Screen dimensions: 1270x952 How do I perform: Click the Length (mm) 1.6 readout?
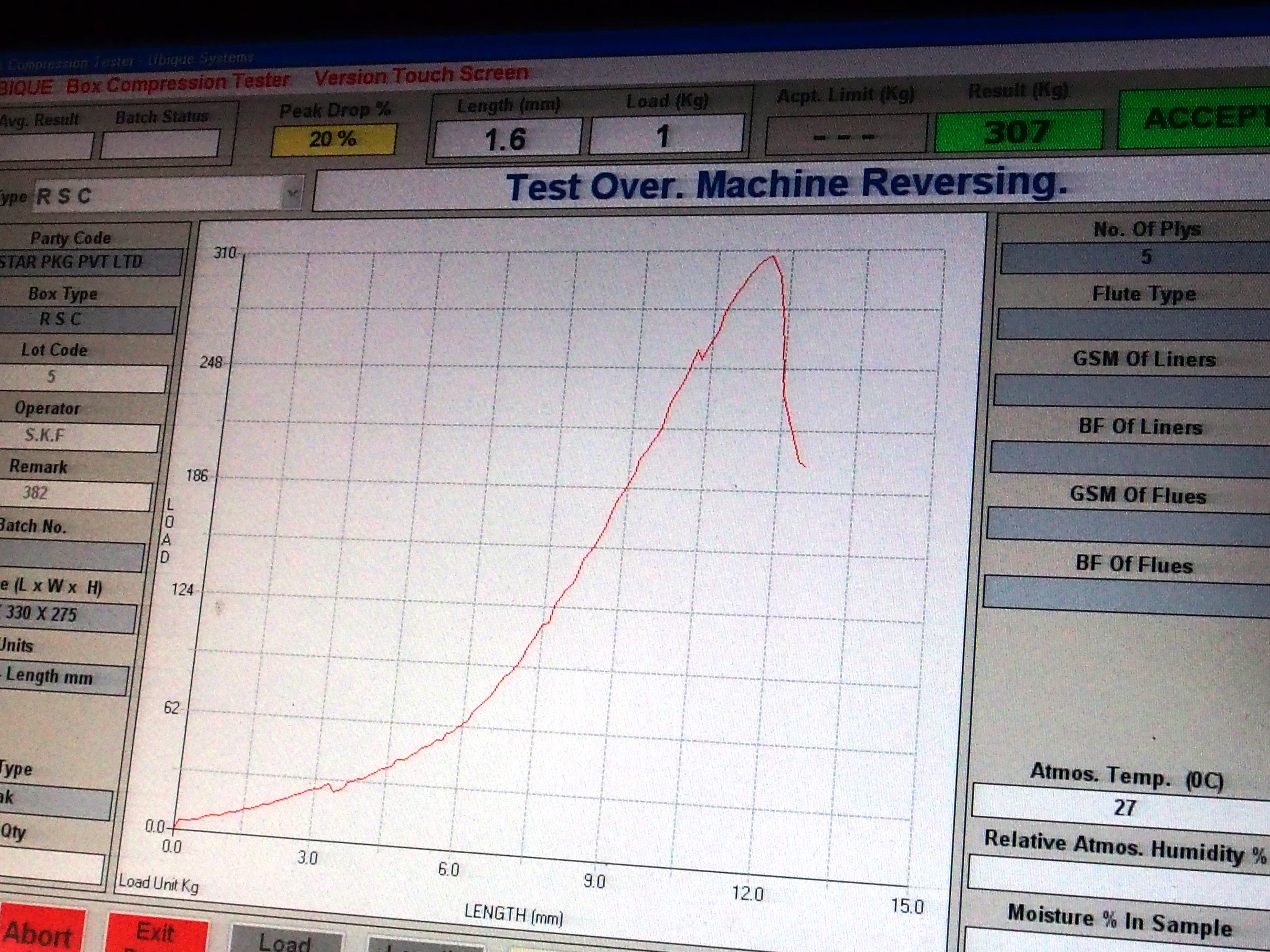tap(506, 138)
